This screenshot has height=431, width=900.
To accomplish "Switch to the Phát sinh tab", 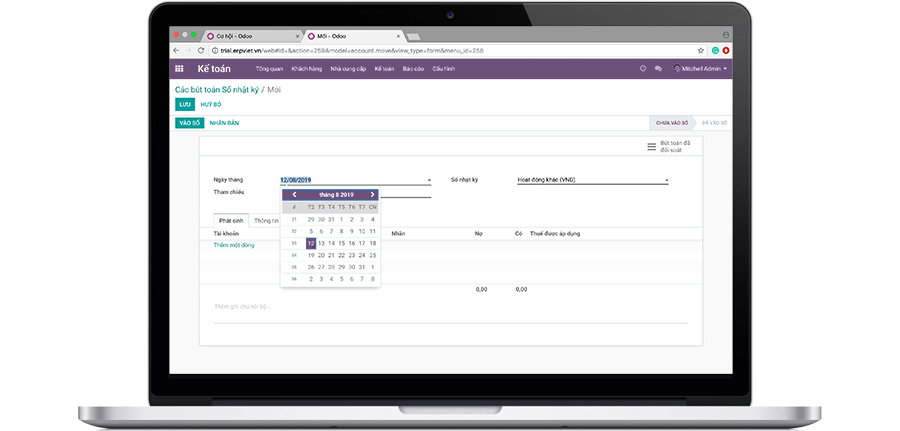I will pos(231,220).
